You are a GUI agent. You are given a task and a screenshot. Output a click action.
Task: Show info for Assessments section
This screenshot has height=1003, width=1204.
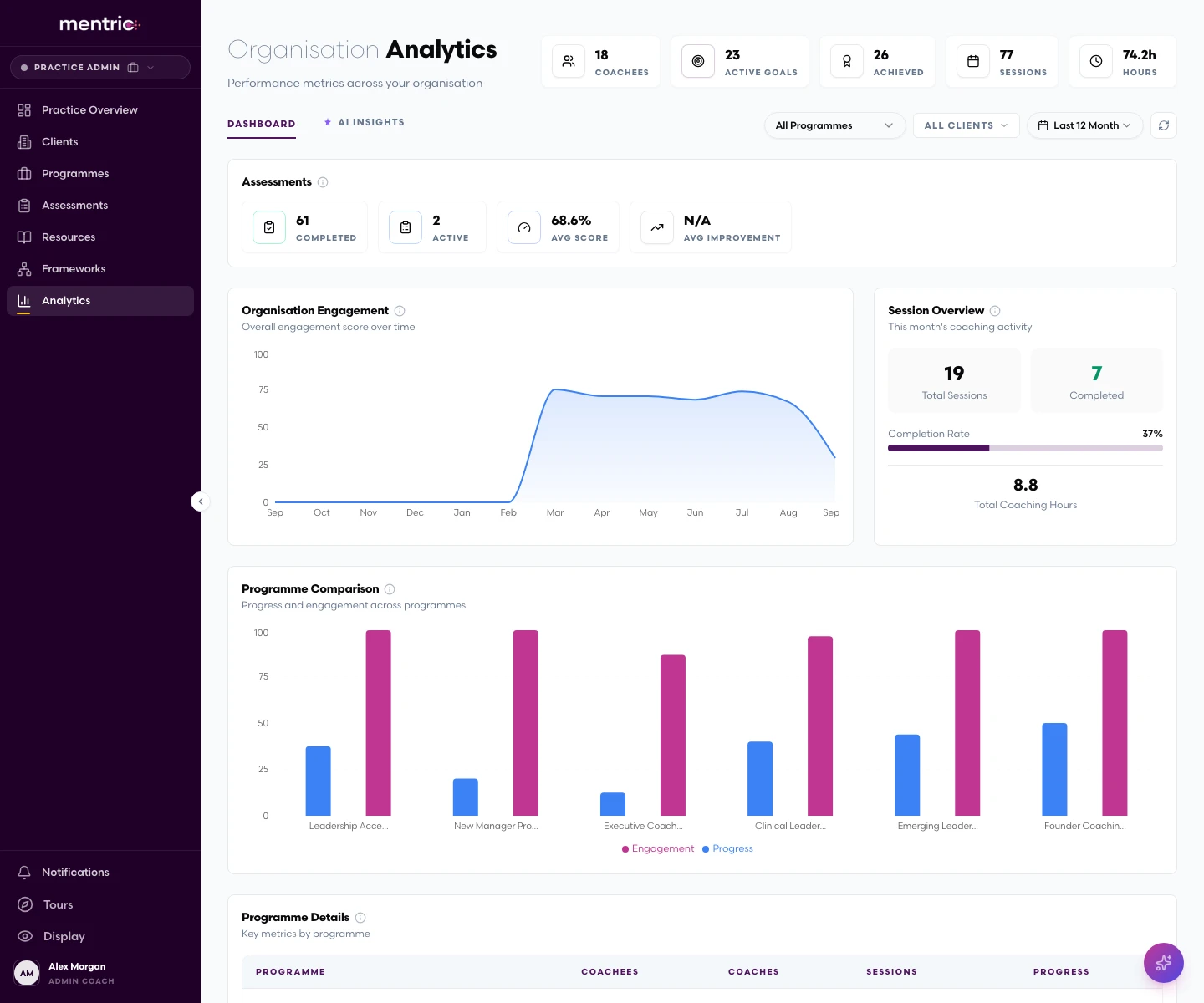[x=323, y=182]
